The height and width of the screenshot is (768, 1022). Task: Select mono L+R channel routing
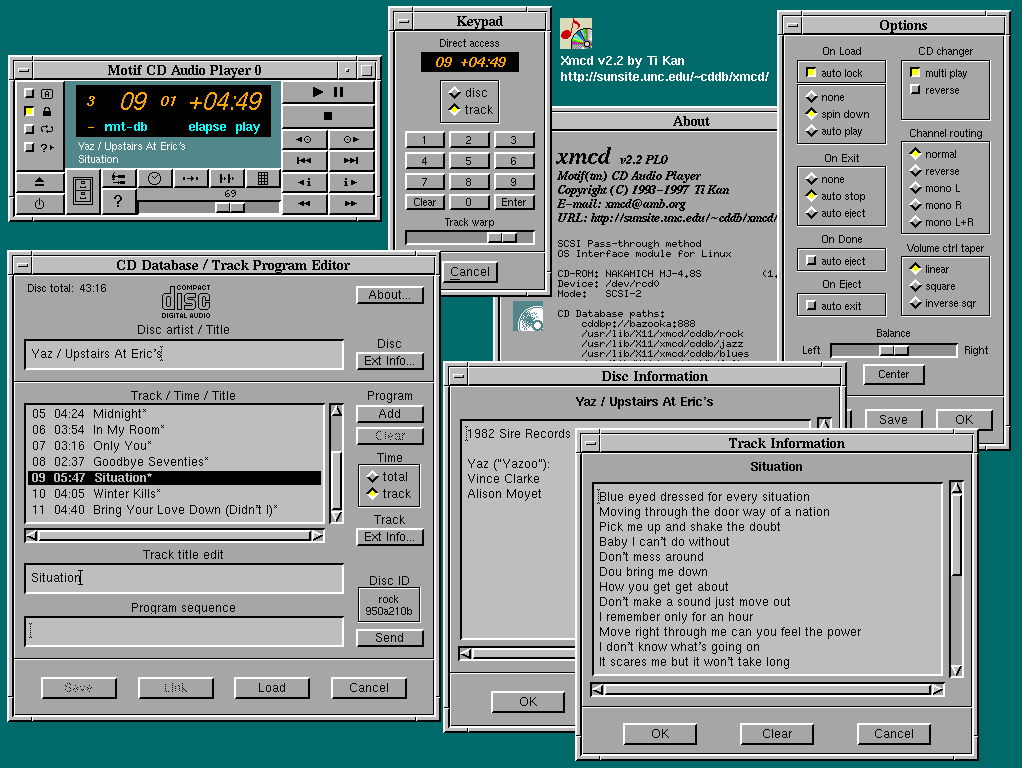[916, 222]
